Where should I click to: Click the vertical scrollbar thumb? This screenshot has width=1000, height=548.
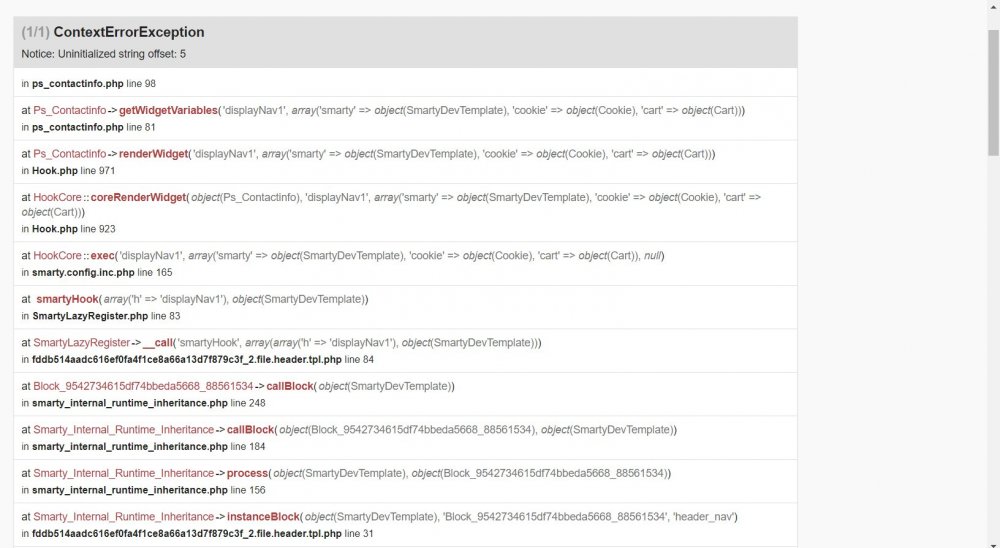tap(992, 90)
